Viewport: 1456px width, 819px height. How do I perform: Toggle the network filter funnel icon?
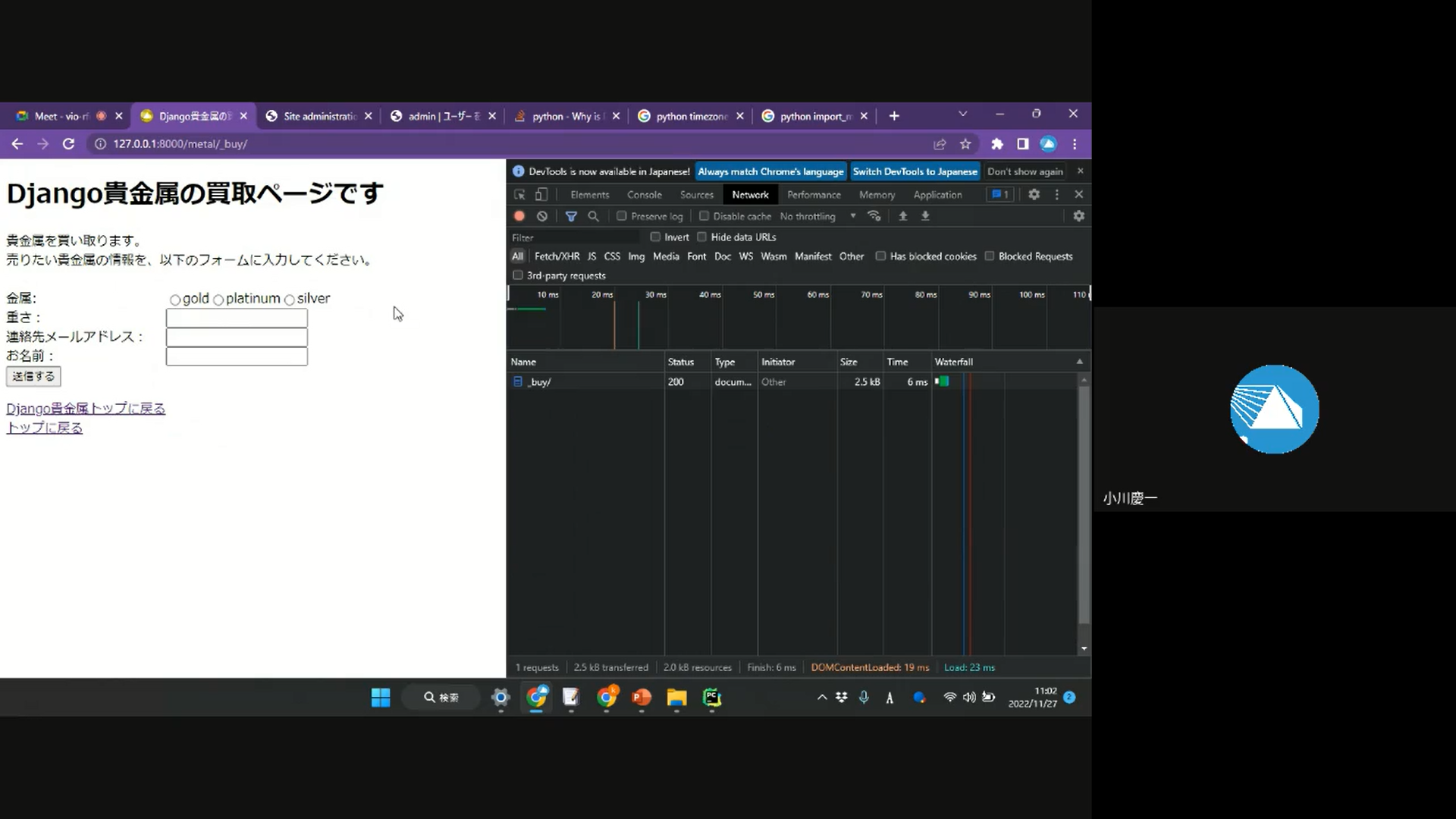(571, 216)
